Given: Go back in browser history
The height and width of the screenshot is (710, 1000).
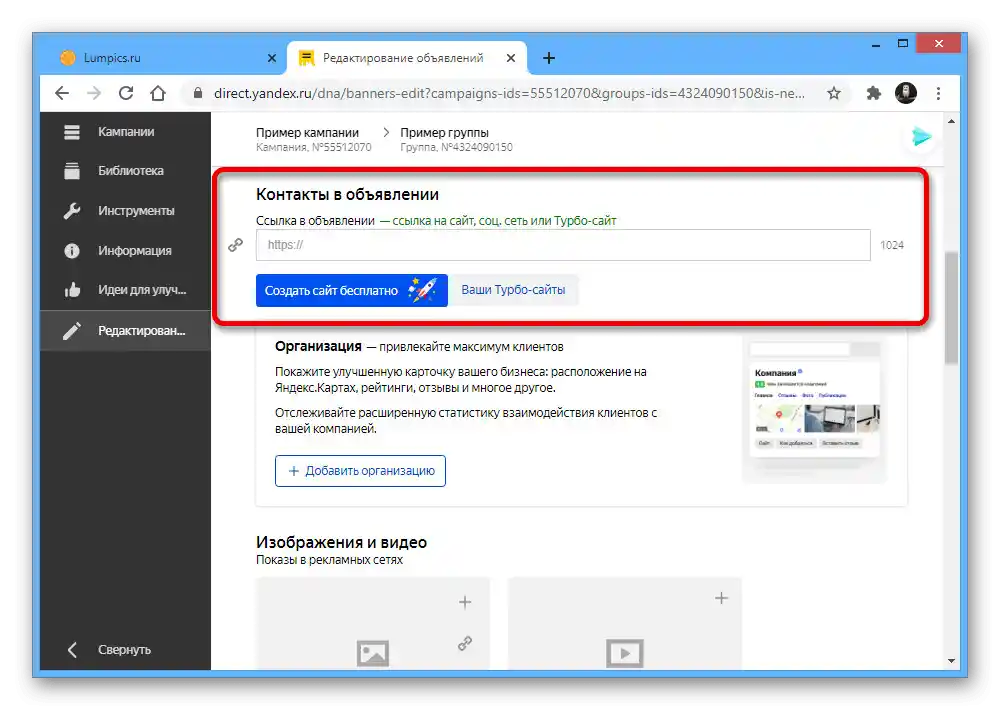Looking at the screenshot, I should (62, 93).
